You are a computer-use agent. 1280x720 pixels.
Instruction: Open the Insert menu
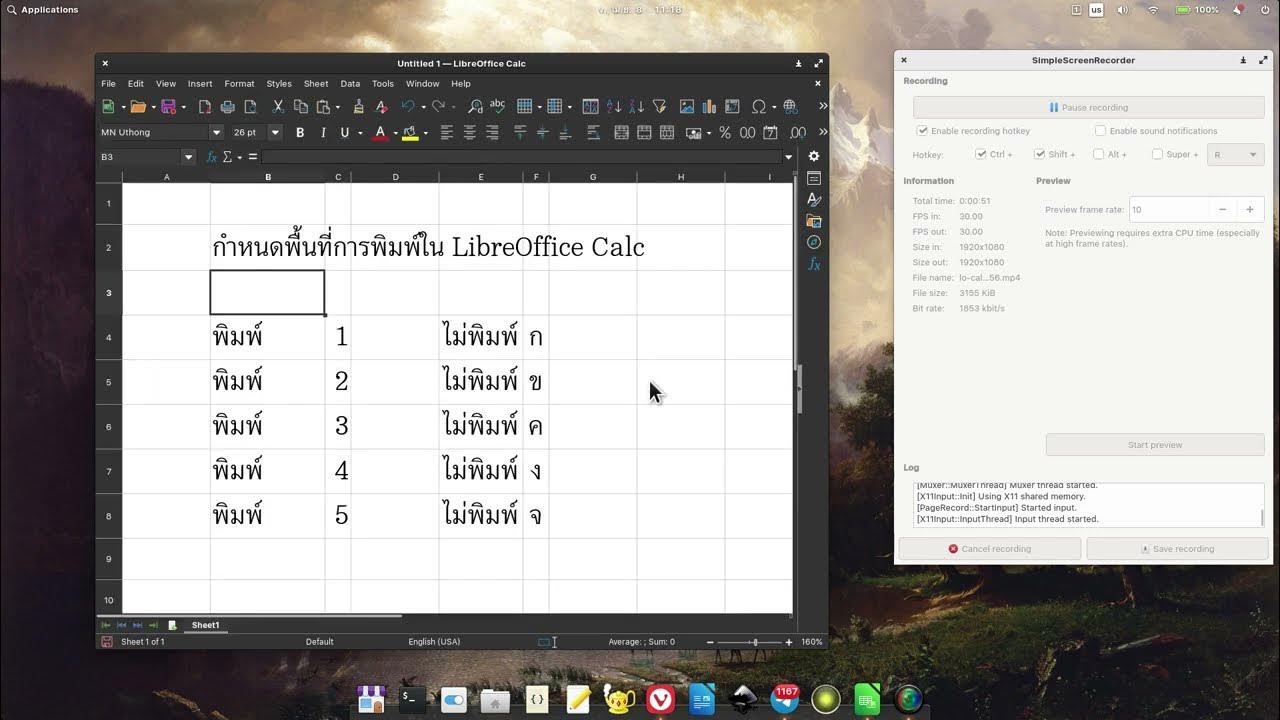(x=200, y=84)
